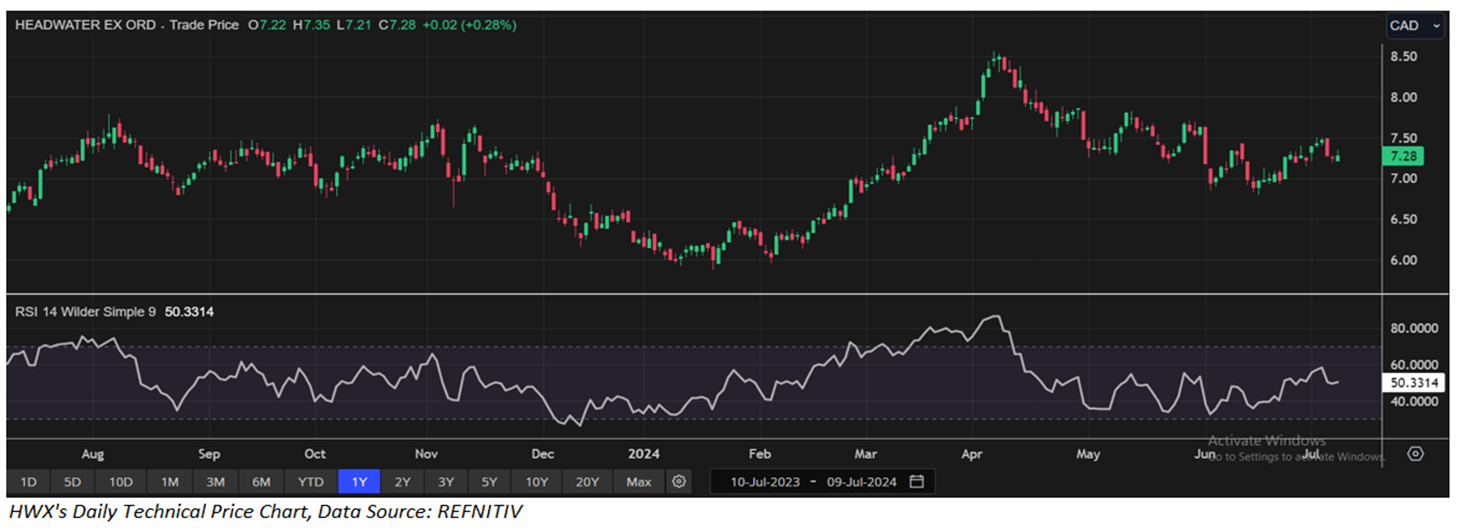This screenshot has width=1457, height=531.
Task: Show the Max time range
Action: tap(639, 482)
